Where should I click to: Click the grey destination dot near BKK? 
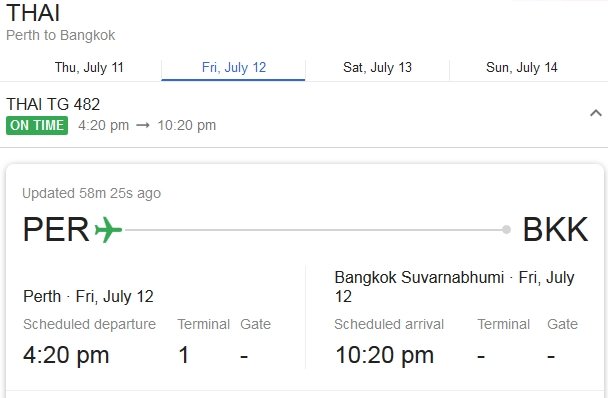(x=506, y=230)
